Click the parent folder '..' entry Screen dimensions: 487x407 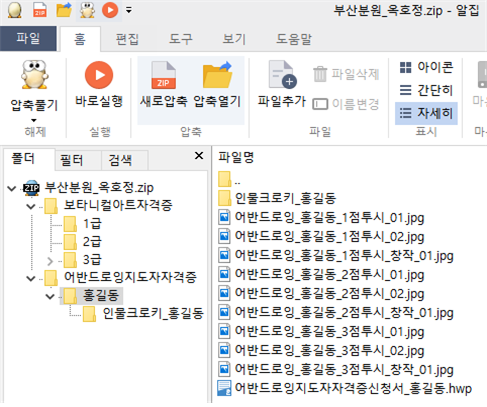click(x=230, y=180)
